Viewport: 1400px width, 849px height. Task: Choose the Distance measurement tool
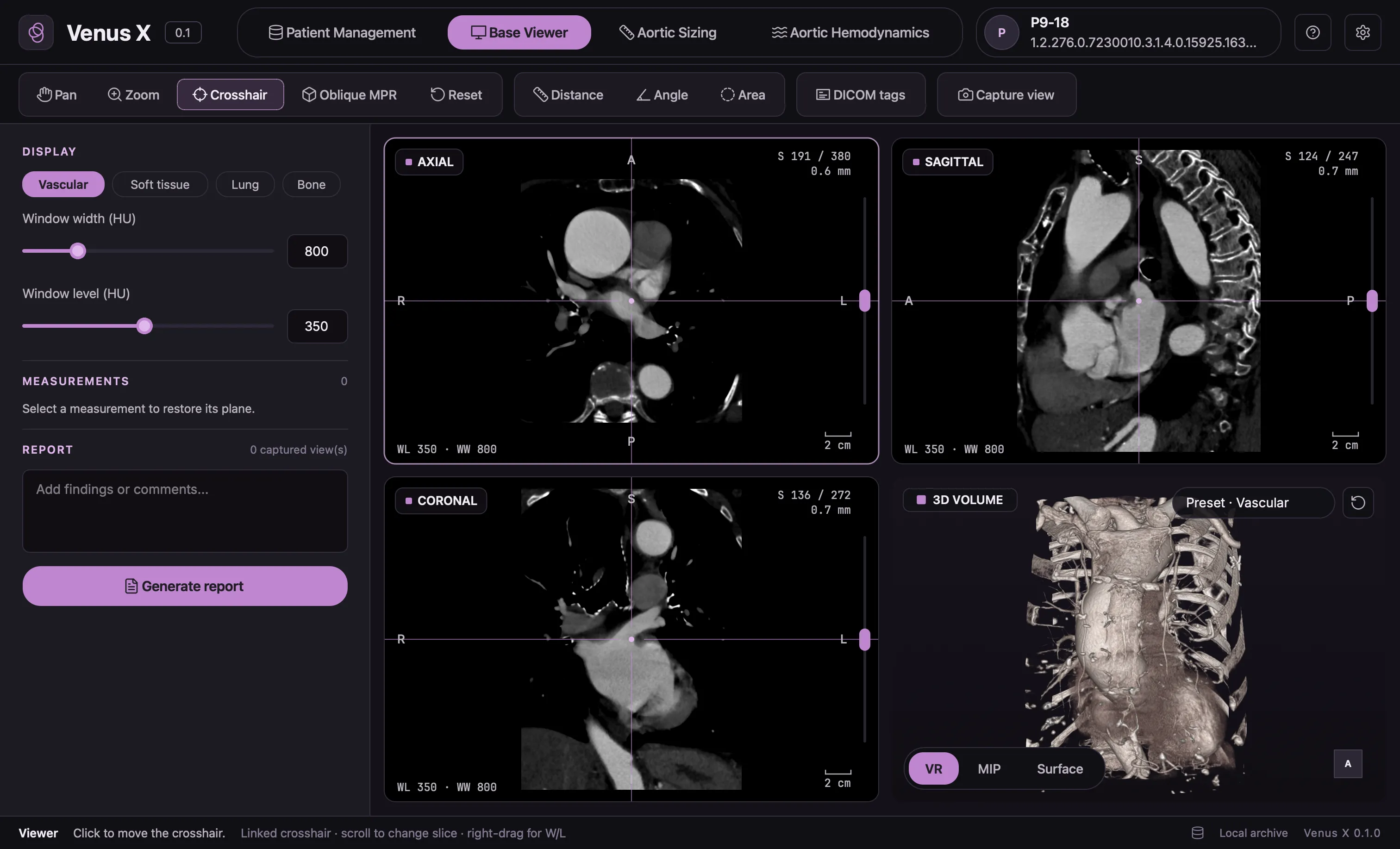(x=568, y=94)
